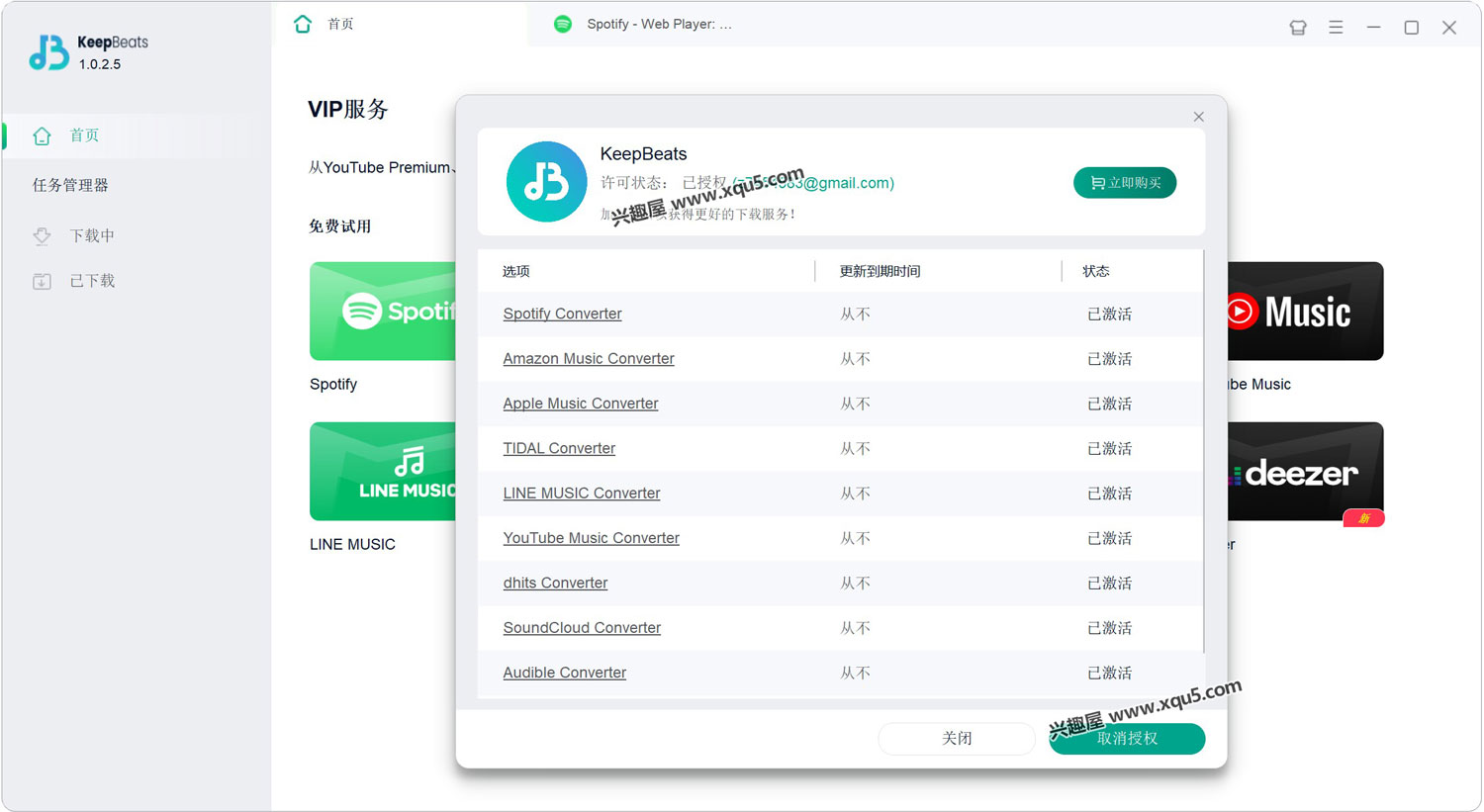The image size is (1484, 812).
Task: Click the Spotify icon in Web Player tab
Action: 563,24
